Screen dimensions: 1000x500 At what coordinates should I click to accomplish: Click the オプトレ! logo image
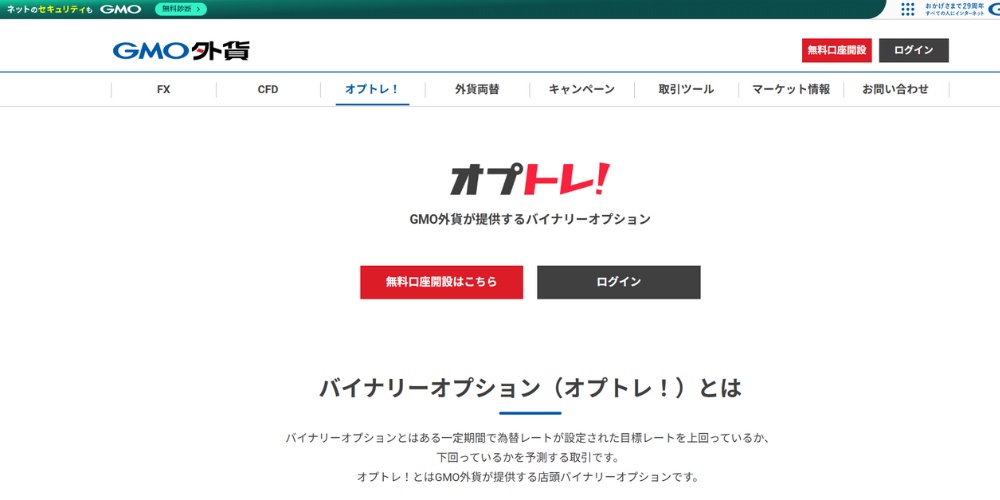530,179
